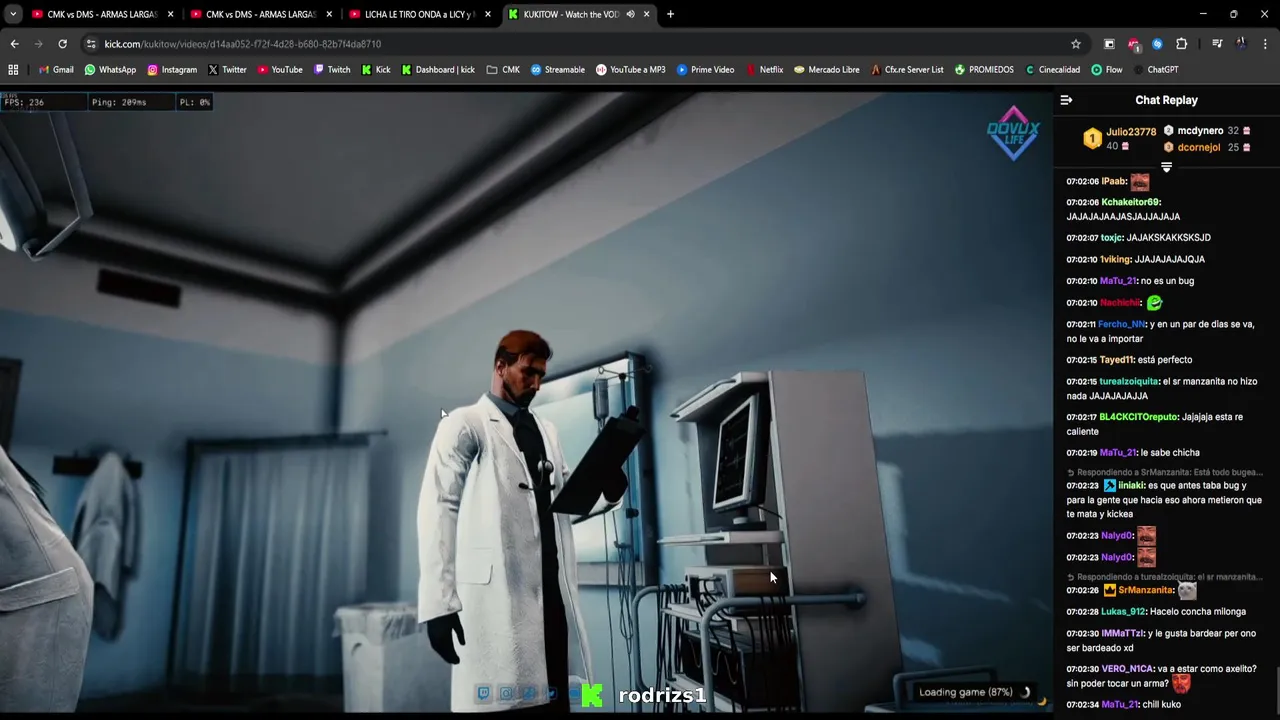The width and height of the screenshot is (1280, 720).
Task: Open dcornejol leaderboard entry
Action: pos(1199,147)
